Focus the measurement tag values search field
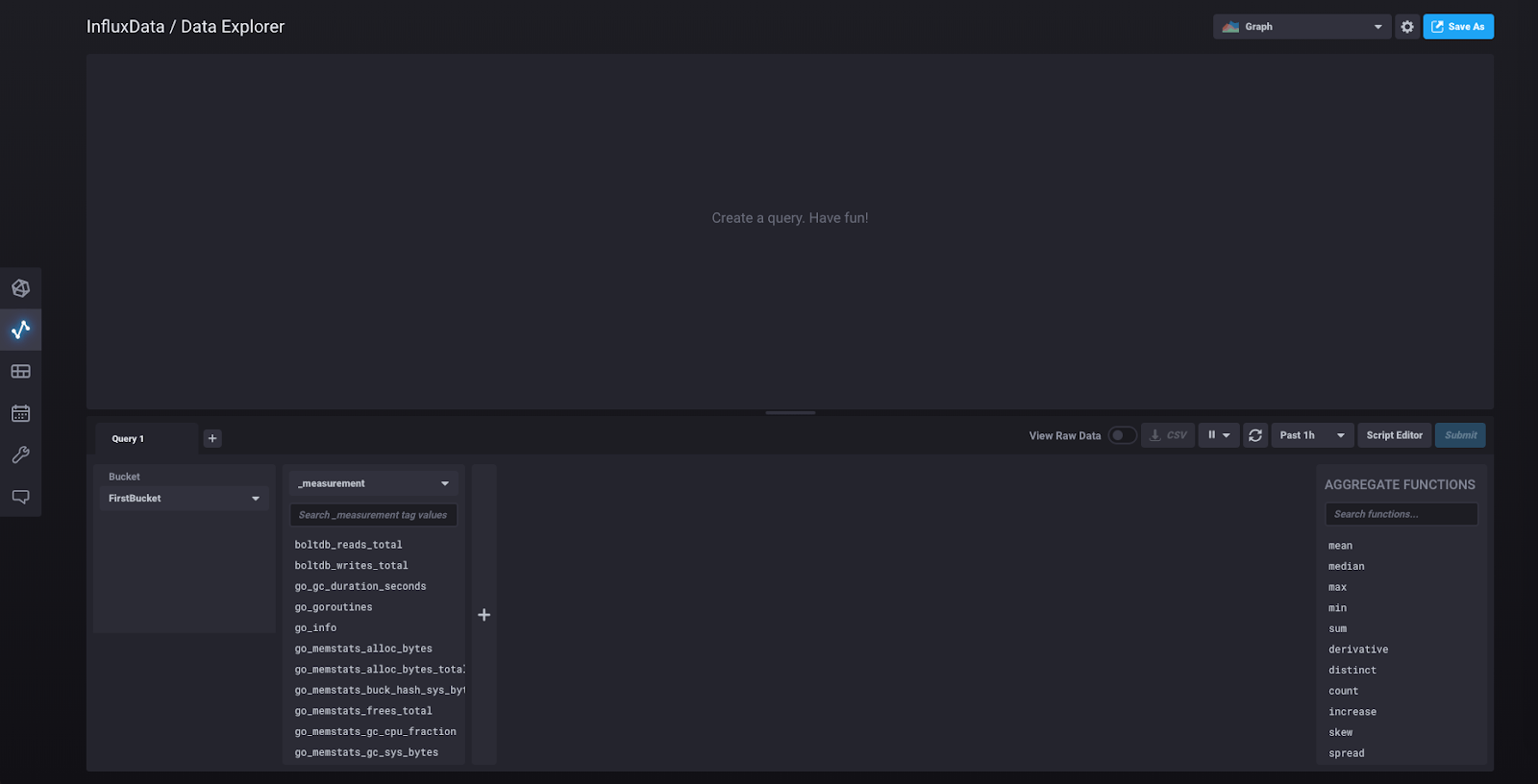The image size is (1538, 784). click(374, 515)
